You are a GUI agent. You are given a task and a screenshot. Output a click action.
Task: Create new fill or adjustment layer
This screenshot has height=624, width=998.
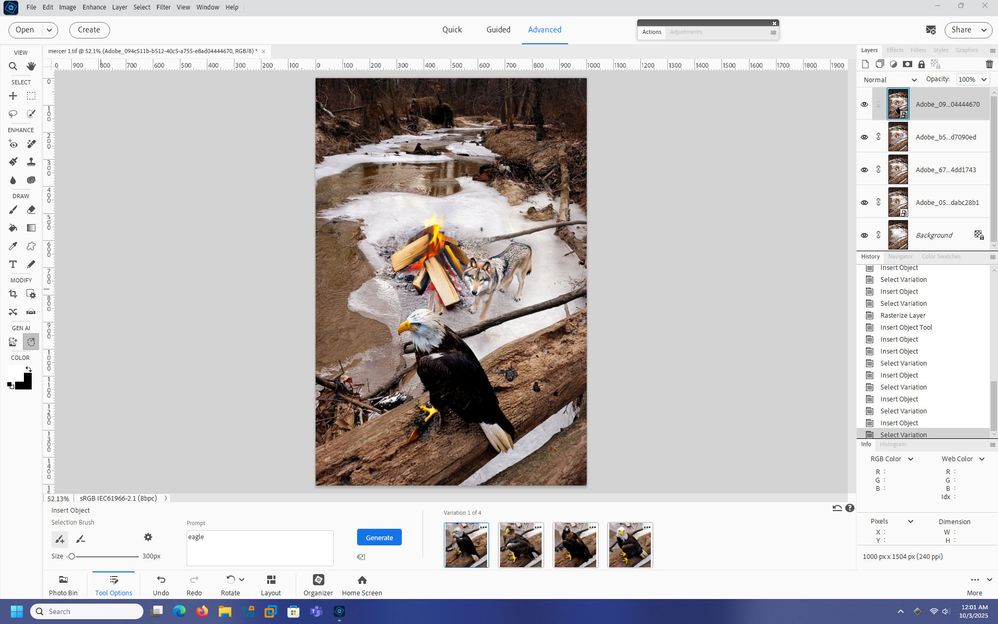pyautogui.click(x=893, y=64)
